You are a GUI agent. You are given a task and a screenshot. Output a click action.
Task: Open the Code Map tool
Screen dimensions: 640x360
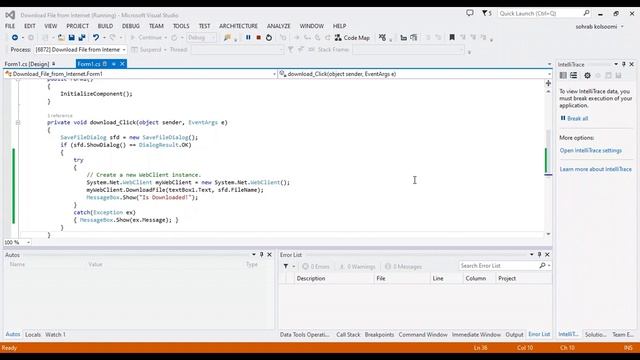tap(352, 38)
